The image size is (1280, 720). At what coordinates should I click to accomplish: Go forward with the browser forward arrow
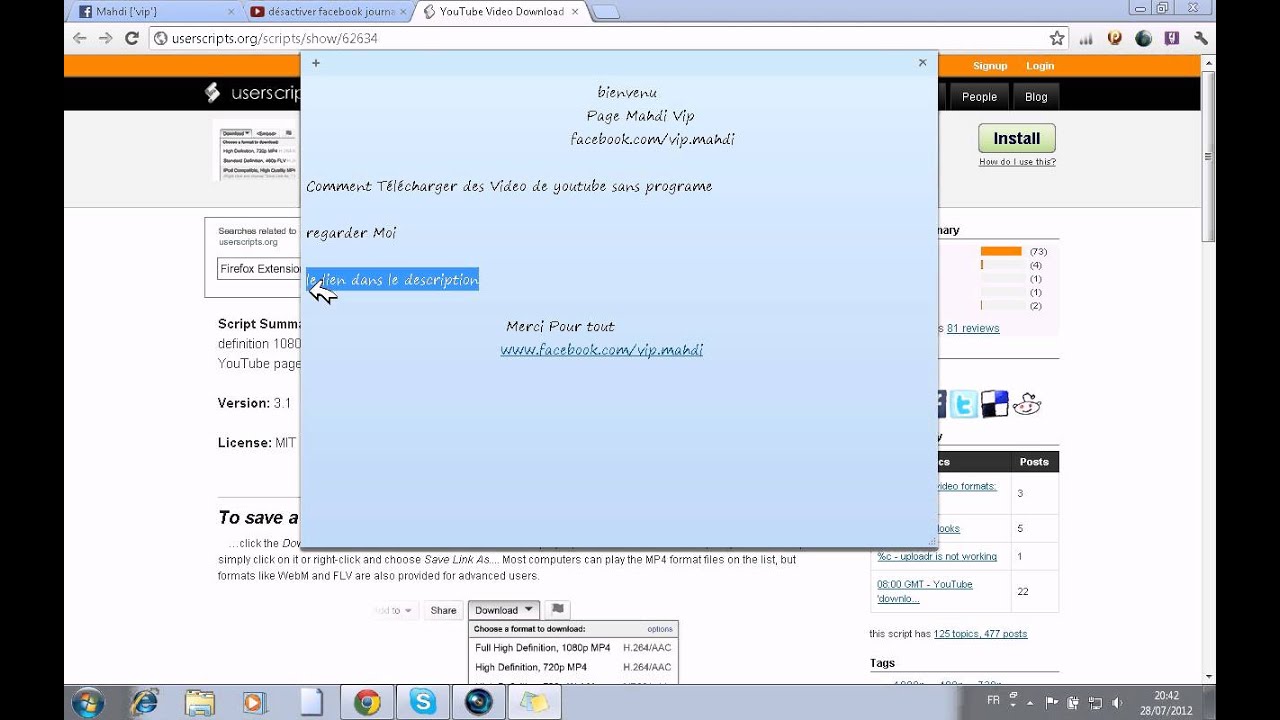(x=106, y=38)
